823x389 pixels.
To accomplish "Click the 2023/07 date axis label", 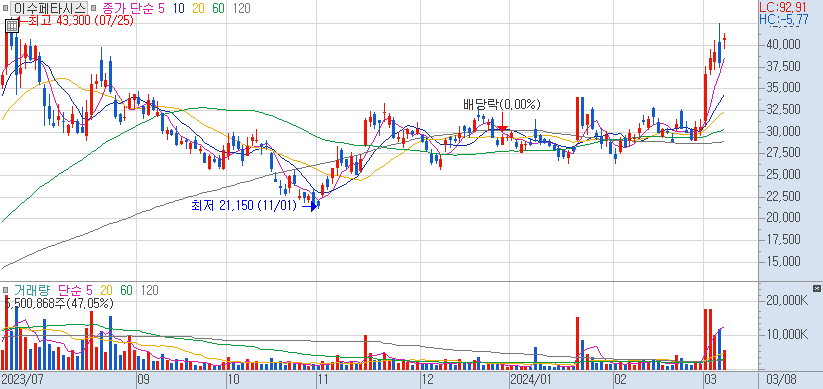I will point(23,380).
